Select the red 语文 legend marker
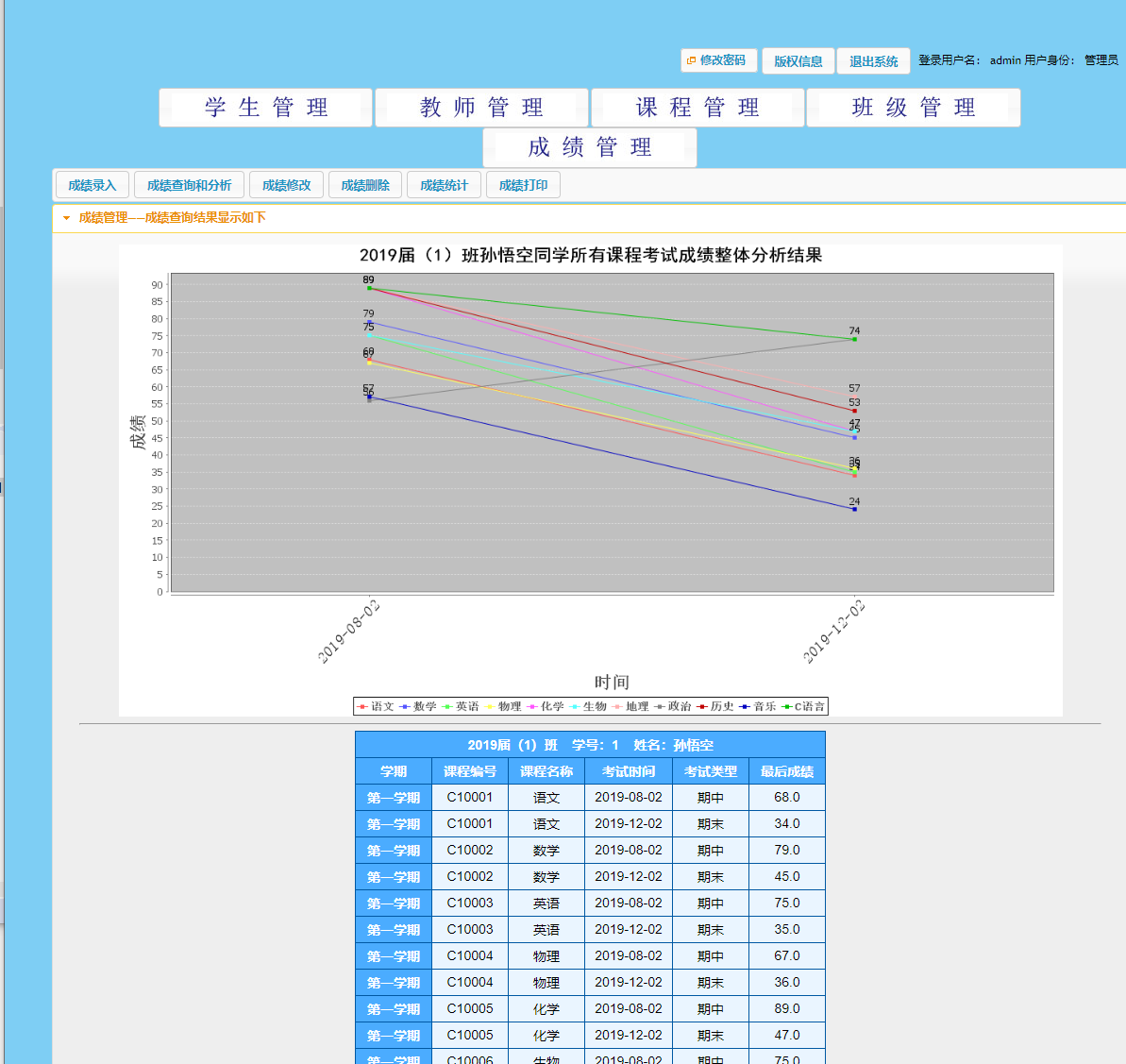This screenshot has width=1126, height=1064. (x=362, y=705)
